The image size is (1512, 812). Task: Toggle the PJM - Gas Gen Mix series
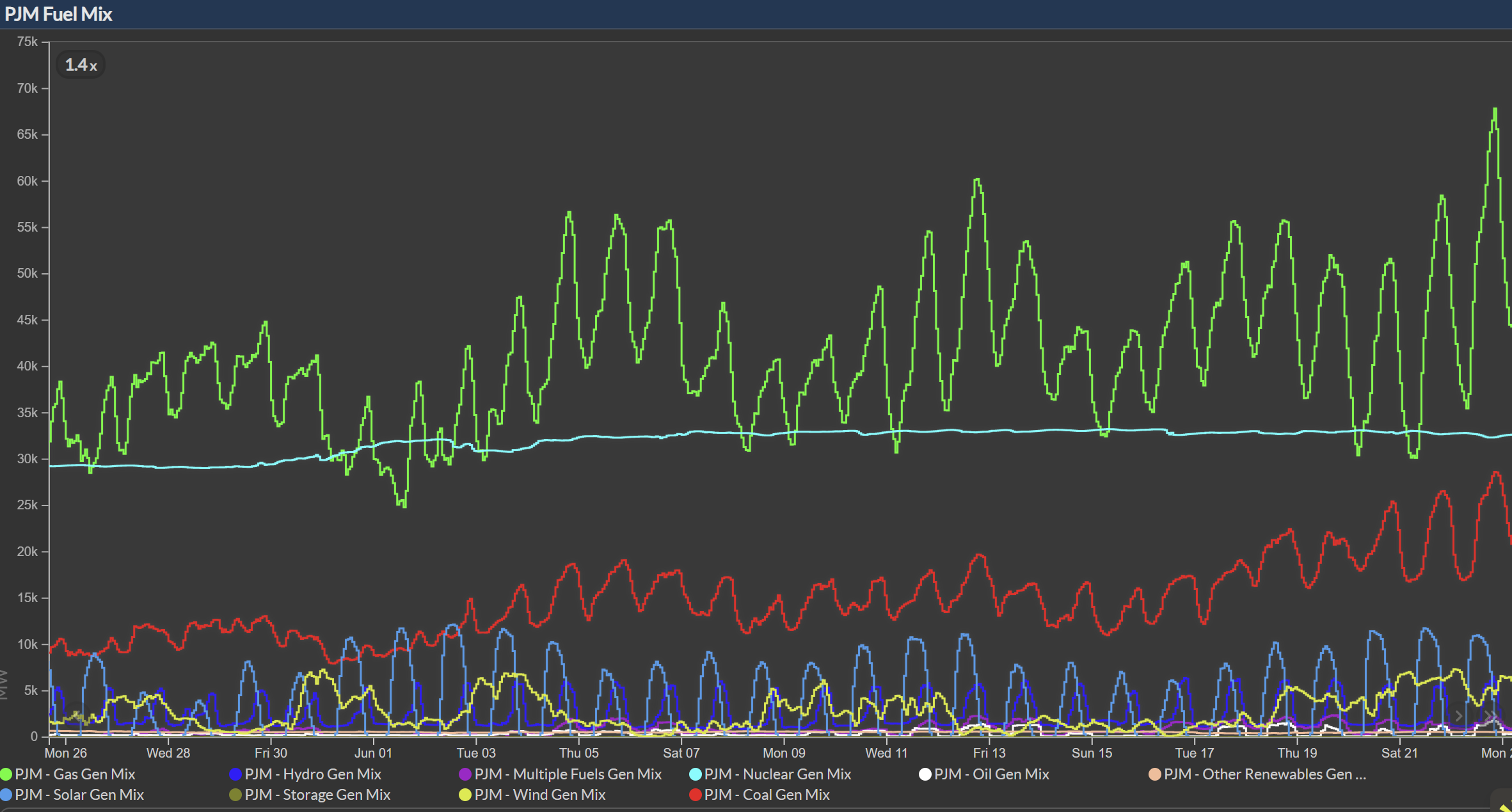click(x=68, y=774)
